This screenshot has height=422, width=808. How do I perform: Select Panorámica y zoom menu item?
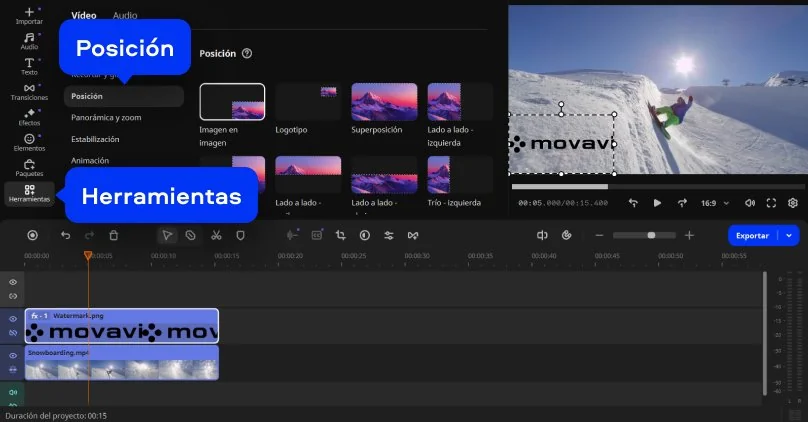[x=105, y=117]
